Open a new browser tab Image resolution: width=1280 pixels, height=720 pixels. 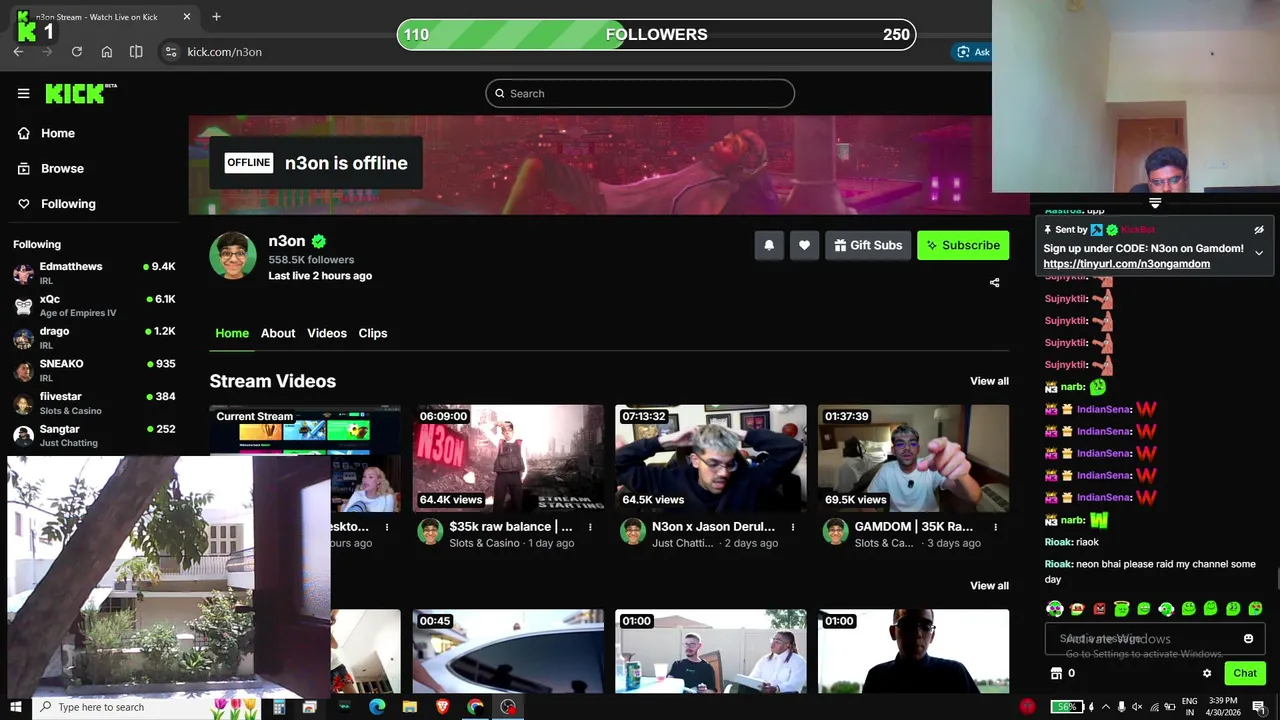(216, 16)
